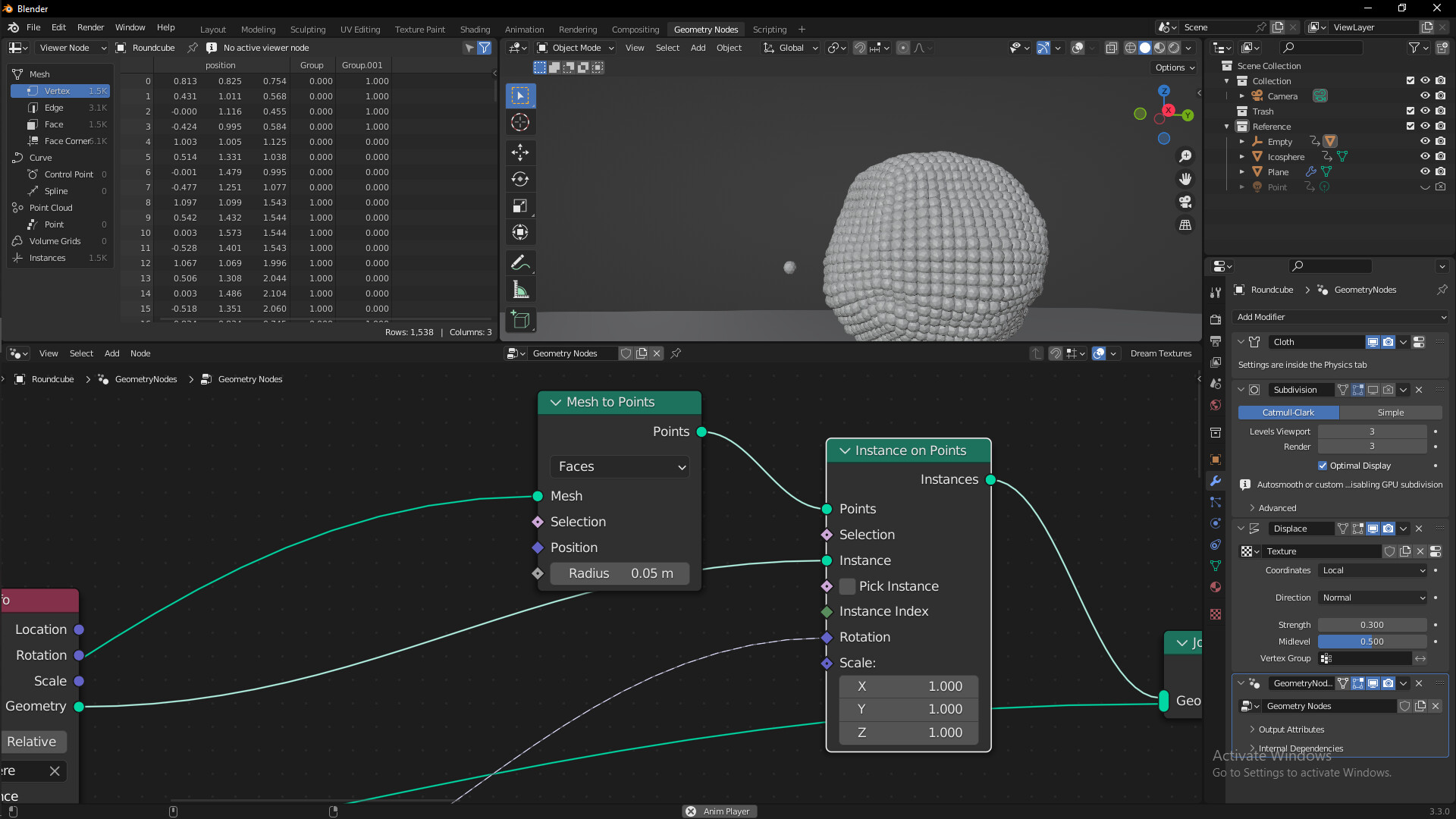Switch to the Shading workspace tab
The height and width of the screenshot is (819, 1456).
click(x=475, y=29)
